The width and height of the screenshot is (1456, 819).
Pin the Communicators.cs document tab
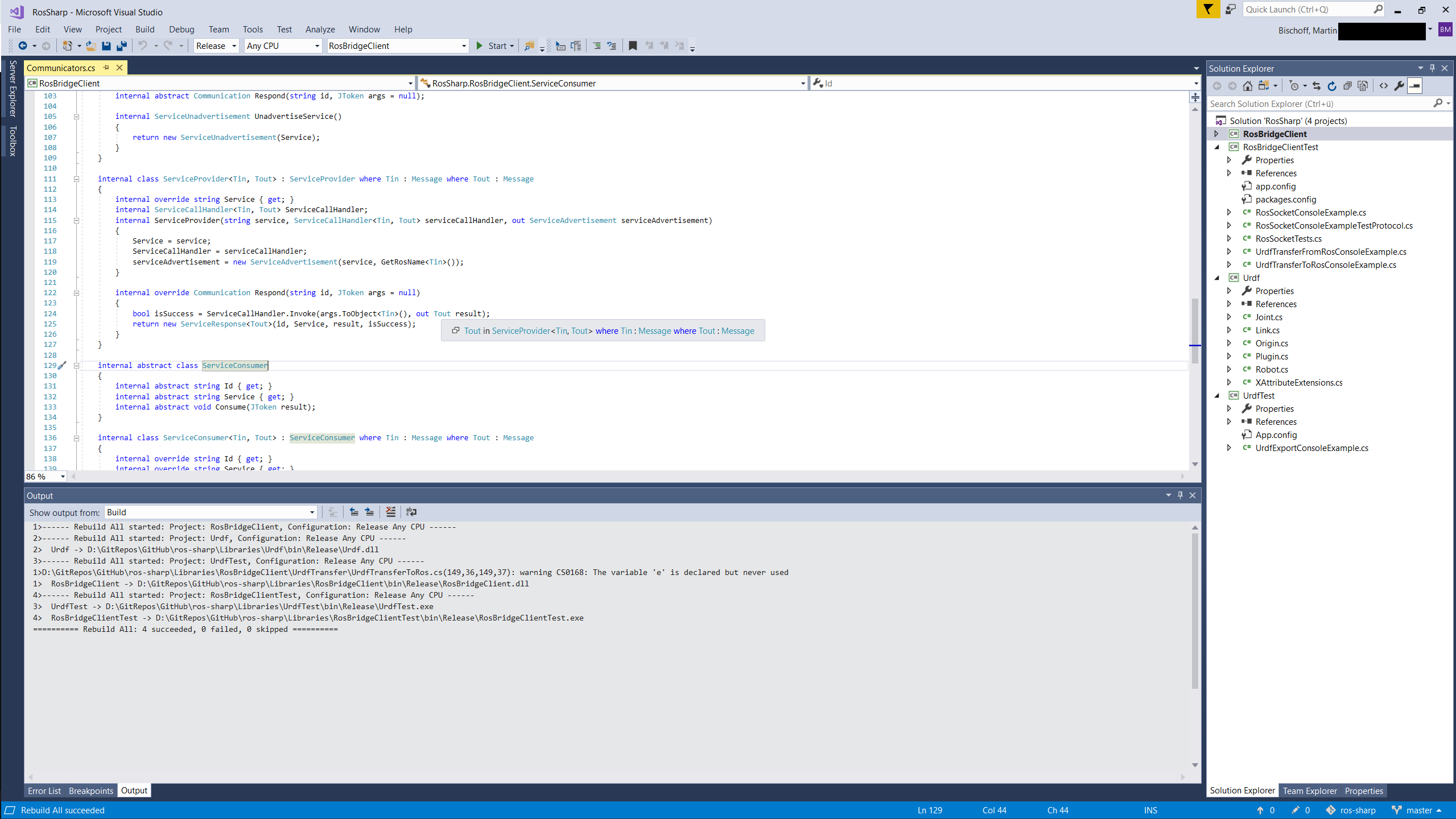click(106, 67)
